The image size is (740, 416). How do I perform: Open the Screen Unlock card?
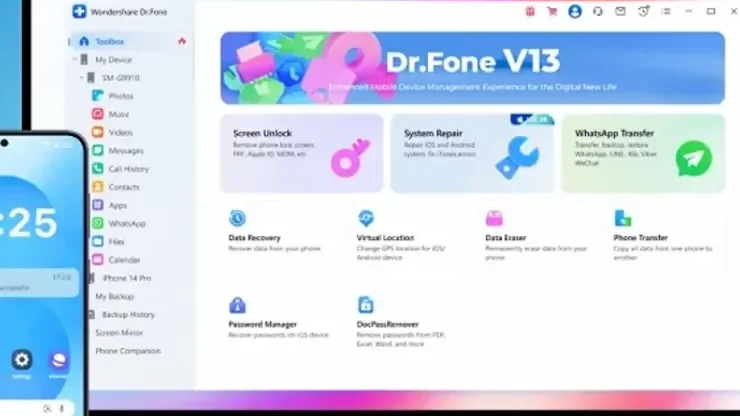tap(302, 153)
